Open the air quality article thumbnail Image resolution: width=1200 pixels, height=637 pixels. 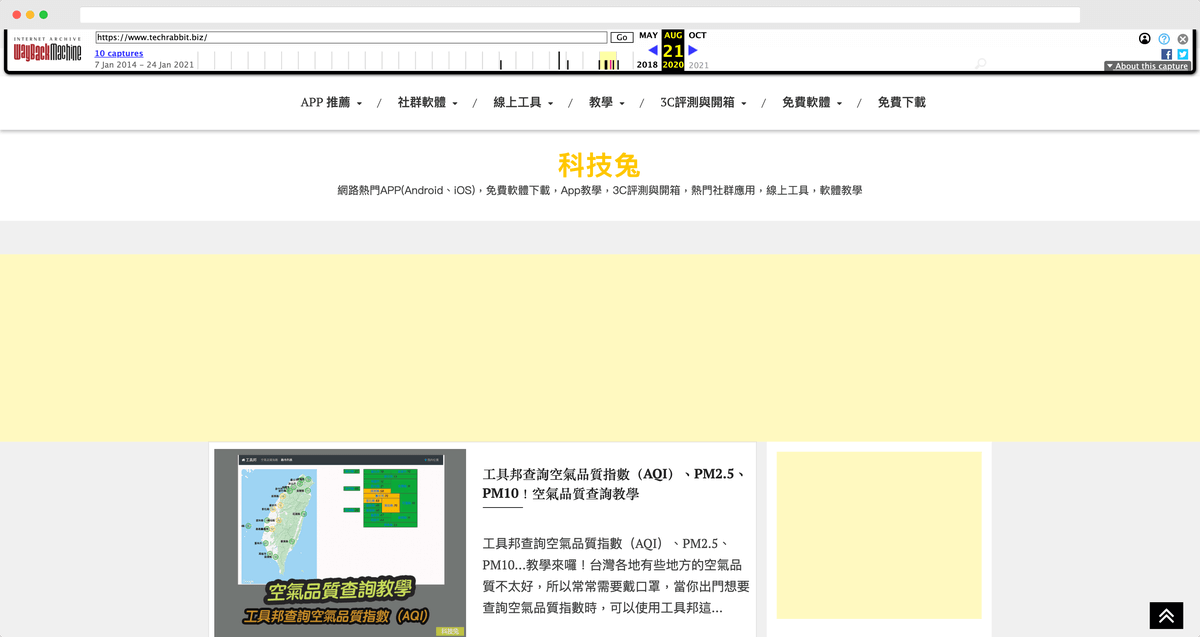[340, 543]
